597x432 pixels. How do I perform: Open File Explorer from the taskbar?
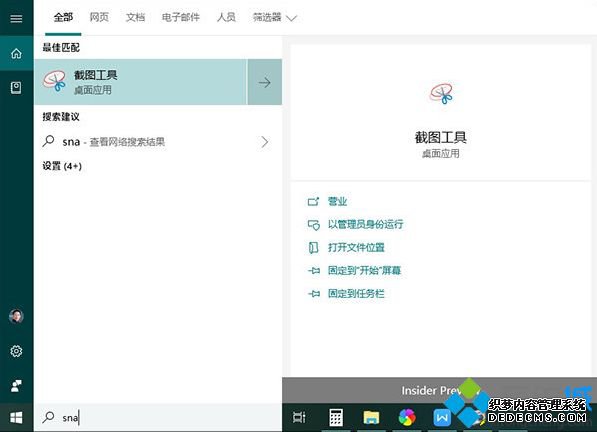coord(371,417)
